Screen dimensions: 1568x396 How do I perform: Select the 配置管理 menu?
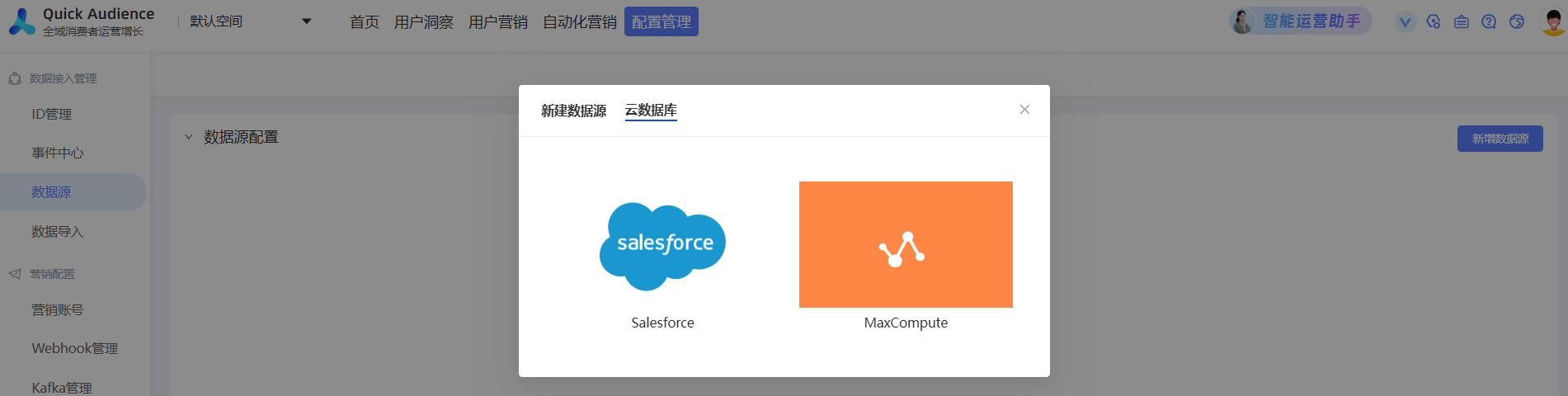[x=662, y=22]
